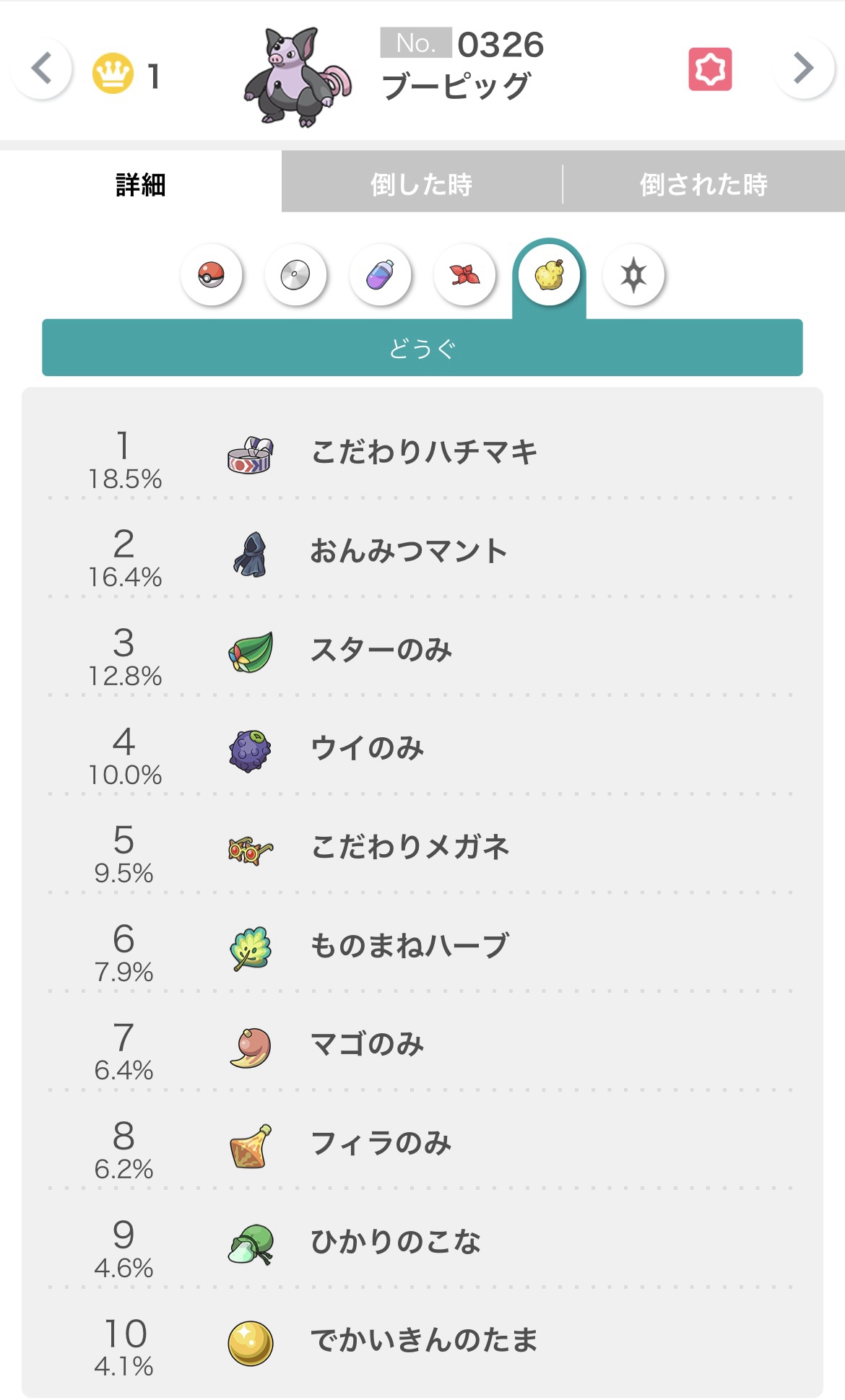This screenshot has height=1400, width=845.
Task: Click the どうぐ section header bar
Action: coord(422,349)
